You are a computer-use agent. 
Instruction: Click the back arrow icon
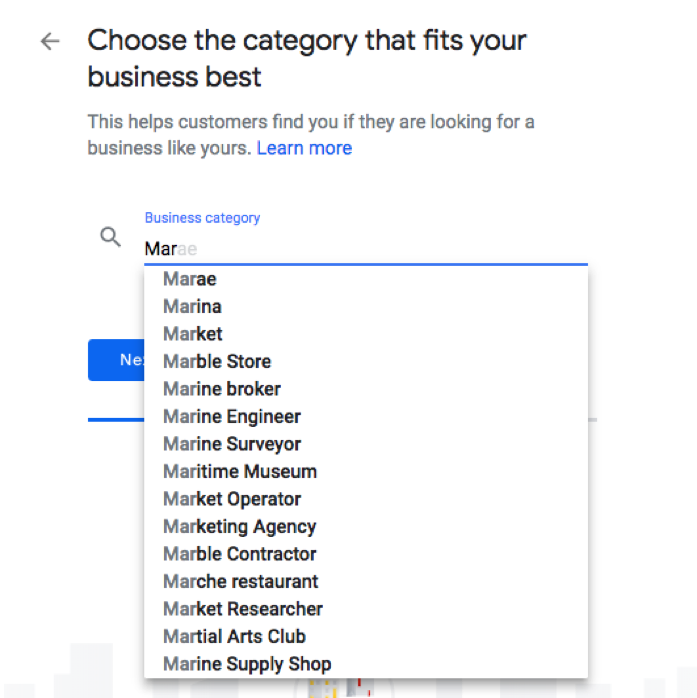pyautogui.click(x=50, y=41)
